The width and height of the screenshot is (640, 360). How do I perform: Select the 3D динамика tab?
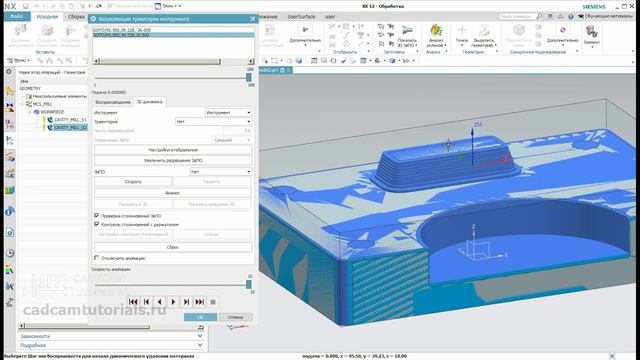[149, 102]
